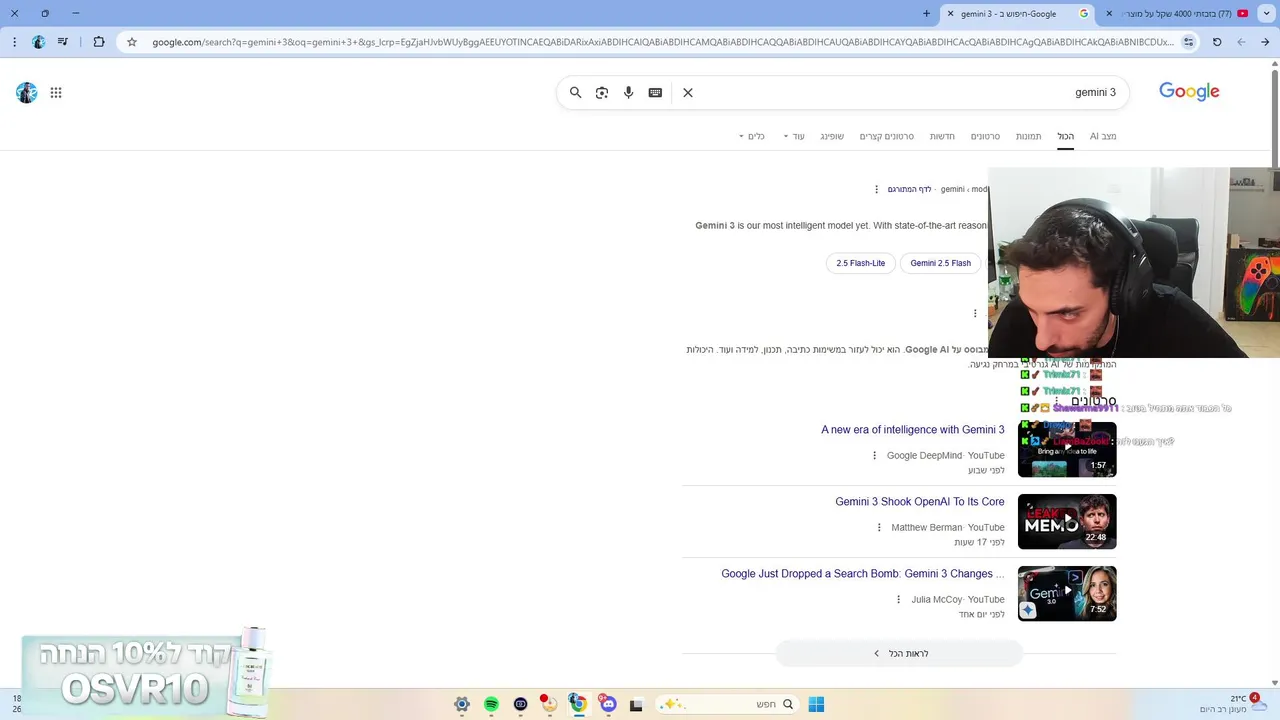The image size is (1280, 720).
Task: Open the media controls icon in the toolbar
Action: coord(63,42)
